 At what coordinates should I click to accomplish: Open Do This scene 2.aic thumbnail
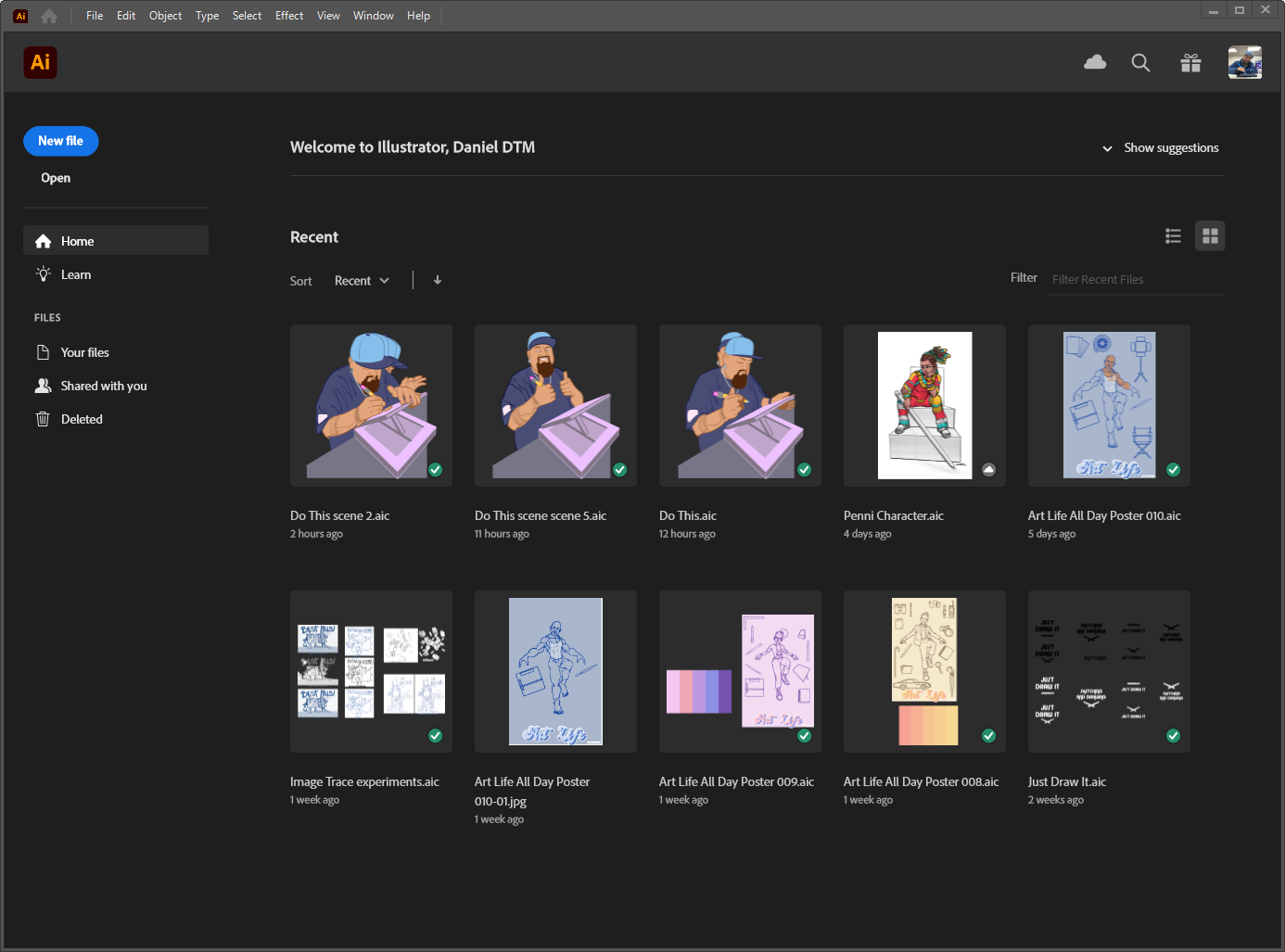371,405
